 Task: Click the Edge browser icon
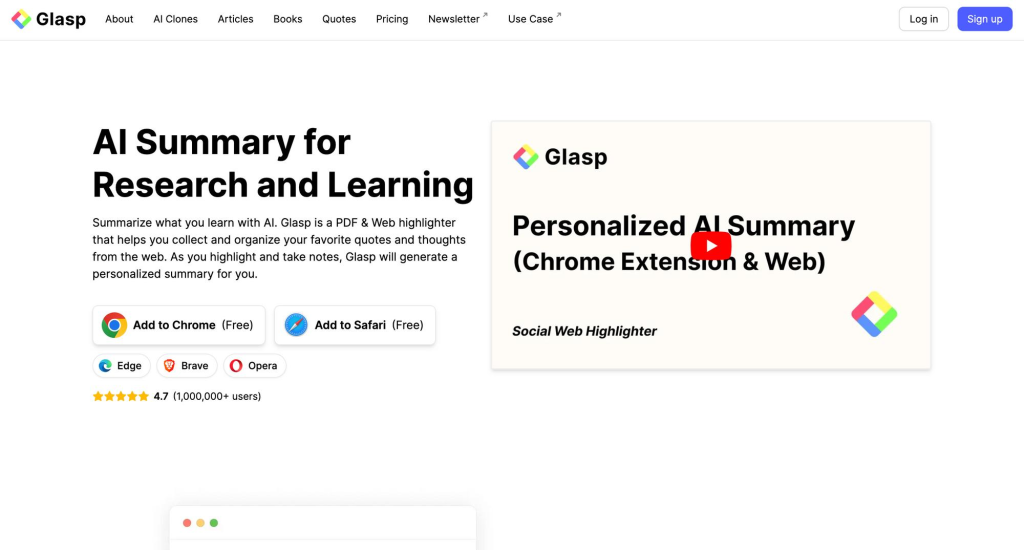105,366
